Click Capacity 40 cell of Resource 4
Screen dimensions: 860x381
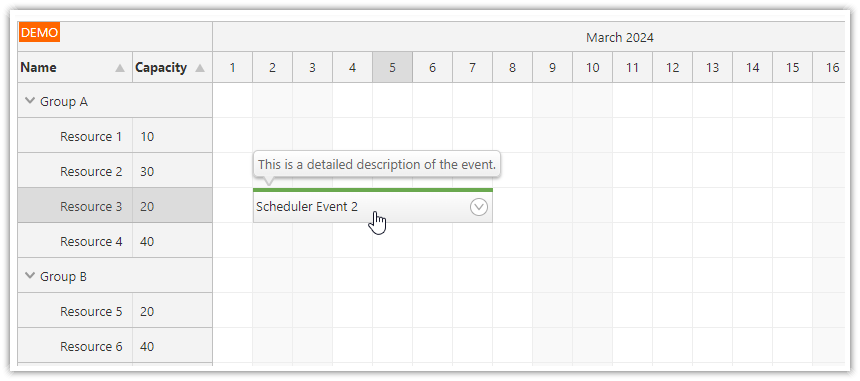[x=172, y=241]
